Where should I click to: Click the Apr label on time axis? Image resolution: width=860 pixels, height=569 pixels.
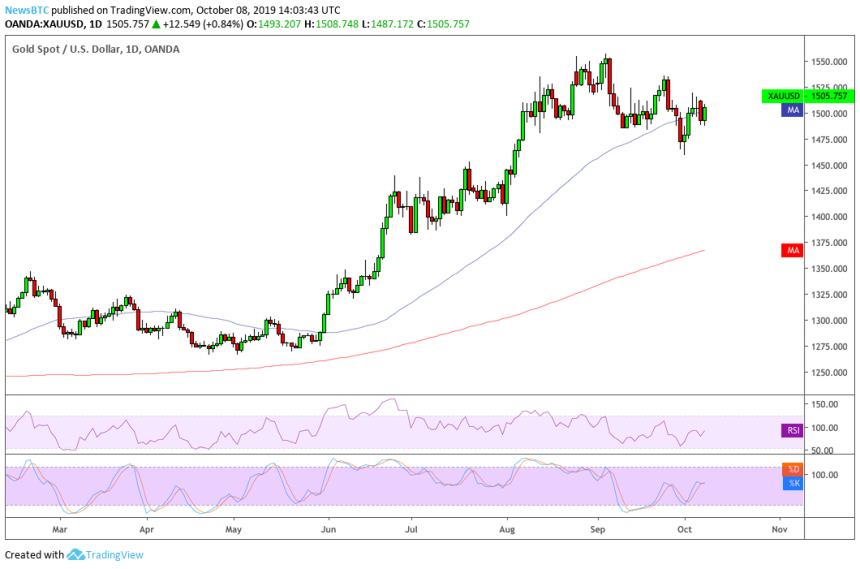click(x=146, y=529)
